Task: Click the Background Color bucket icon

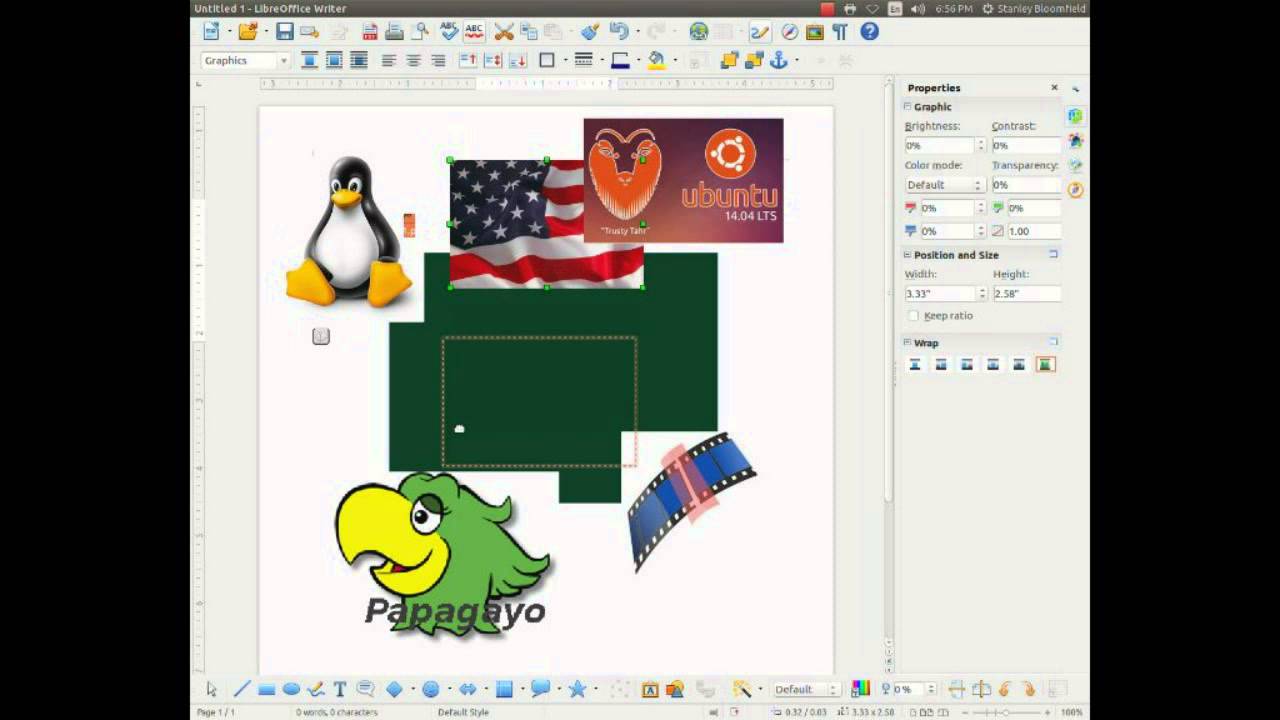Action: tap(656, 60)
